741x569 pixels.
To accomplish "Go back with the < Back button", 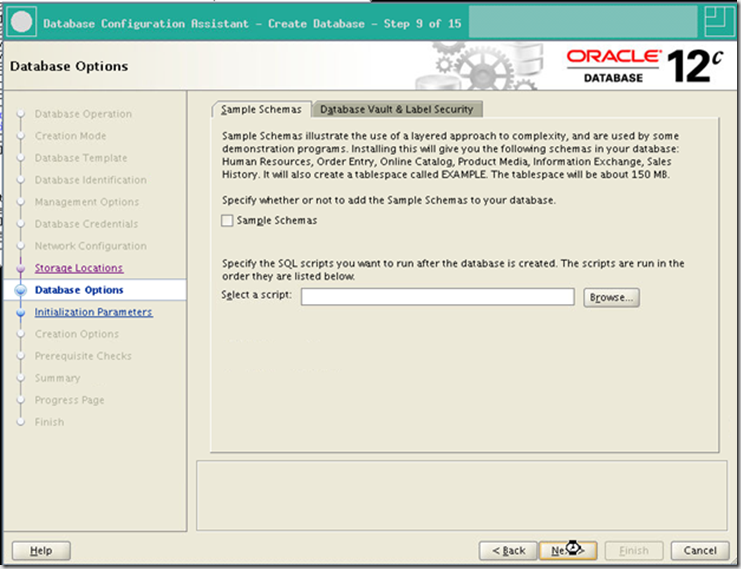I will 508,551.
